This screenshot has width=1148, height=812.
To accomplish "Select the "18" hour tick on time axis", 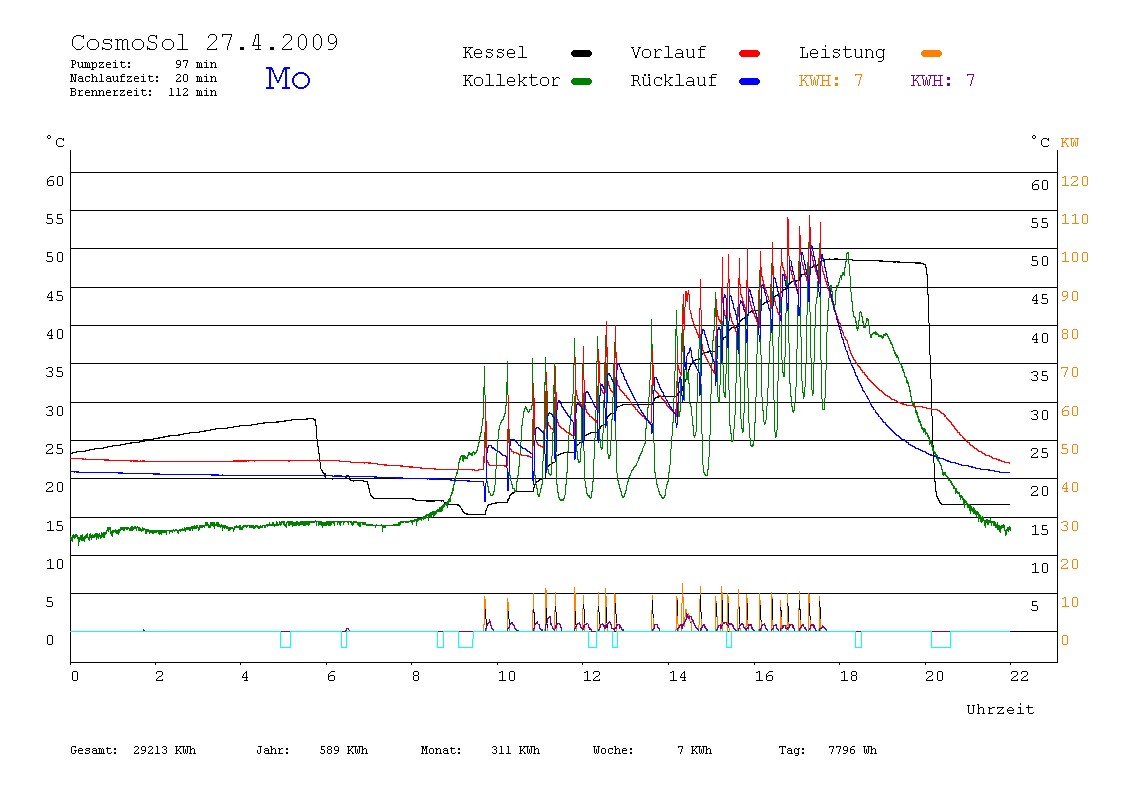I will click(849, 676).
